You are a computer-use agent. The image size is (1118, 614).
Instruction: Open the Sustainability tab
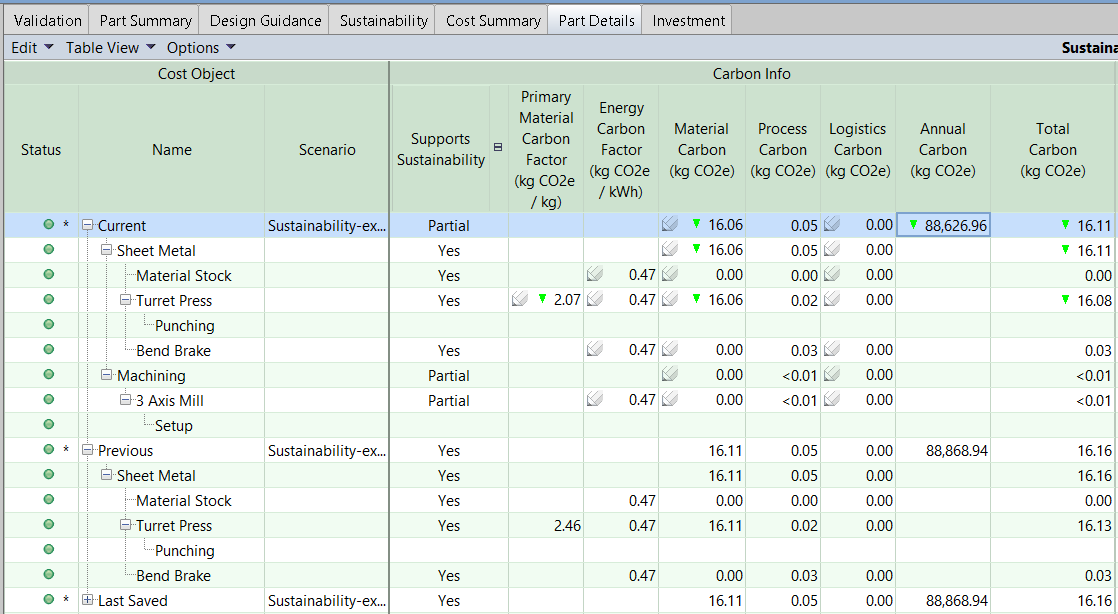(384, 21)
